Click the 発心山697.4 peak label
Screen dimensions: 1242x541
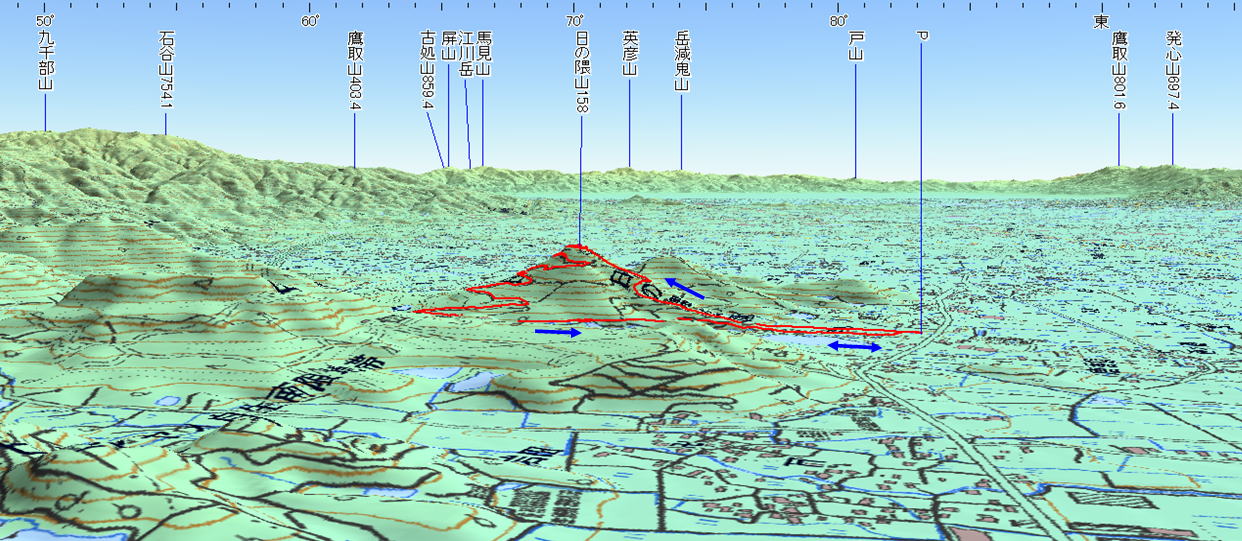point(1173,70)
